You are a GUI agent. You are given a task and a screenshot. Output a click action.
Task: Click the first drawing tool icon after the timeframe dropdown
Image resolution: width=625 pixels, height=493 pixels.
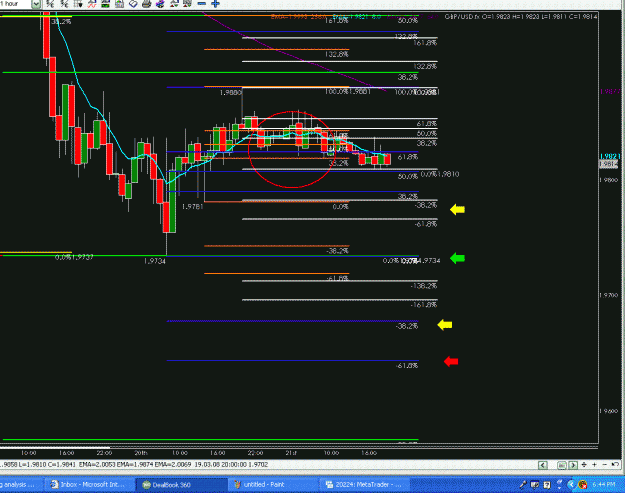tap(50, 4)
